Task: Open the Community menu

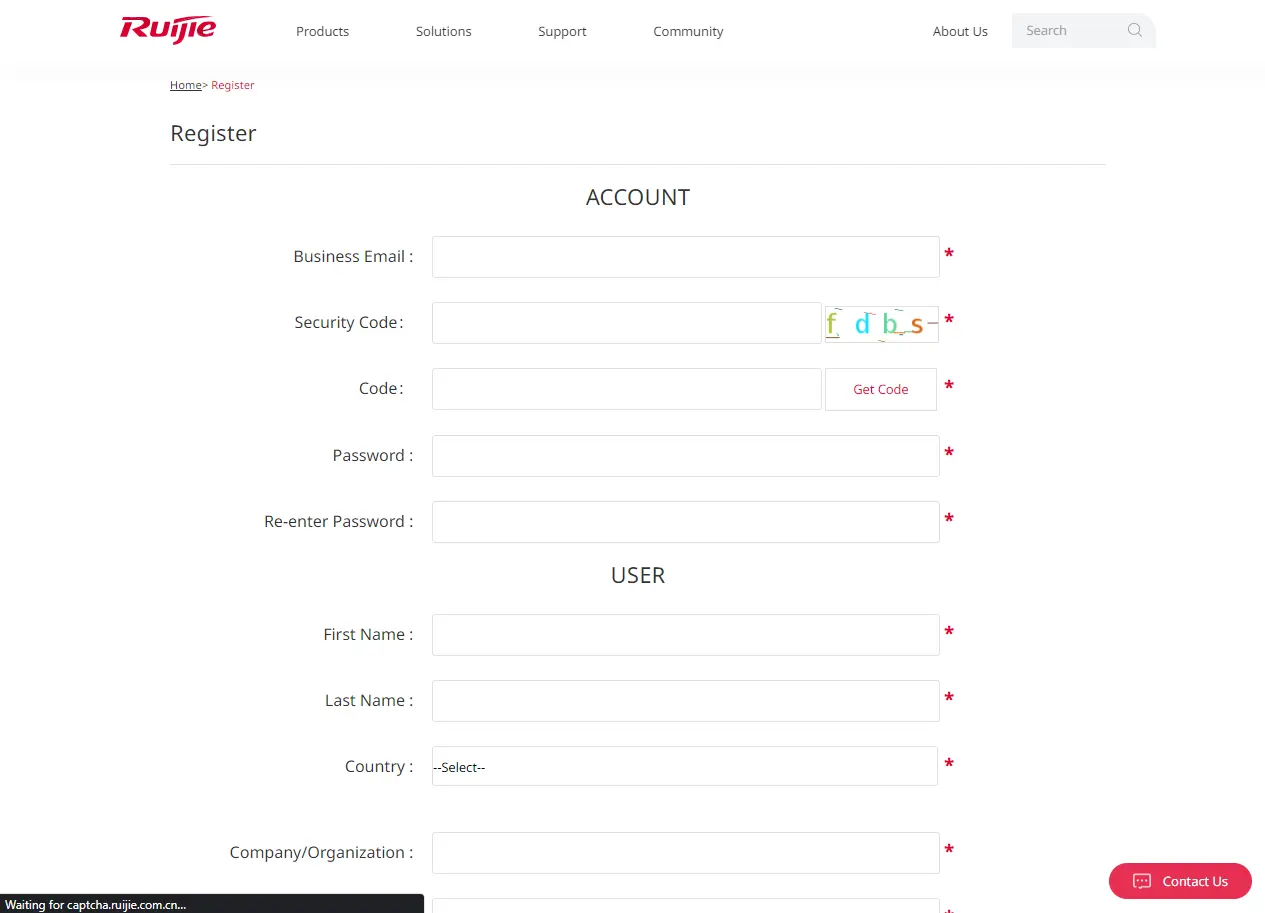Action: [x=688, y=31]
